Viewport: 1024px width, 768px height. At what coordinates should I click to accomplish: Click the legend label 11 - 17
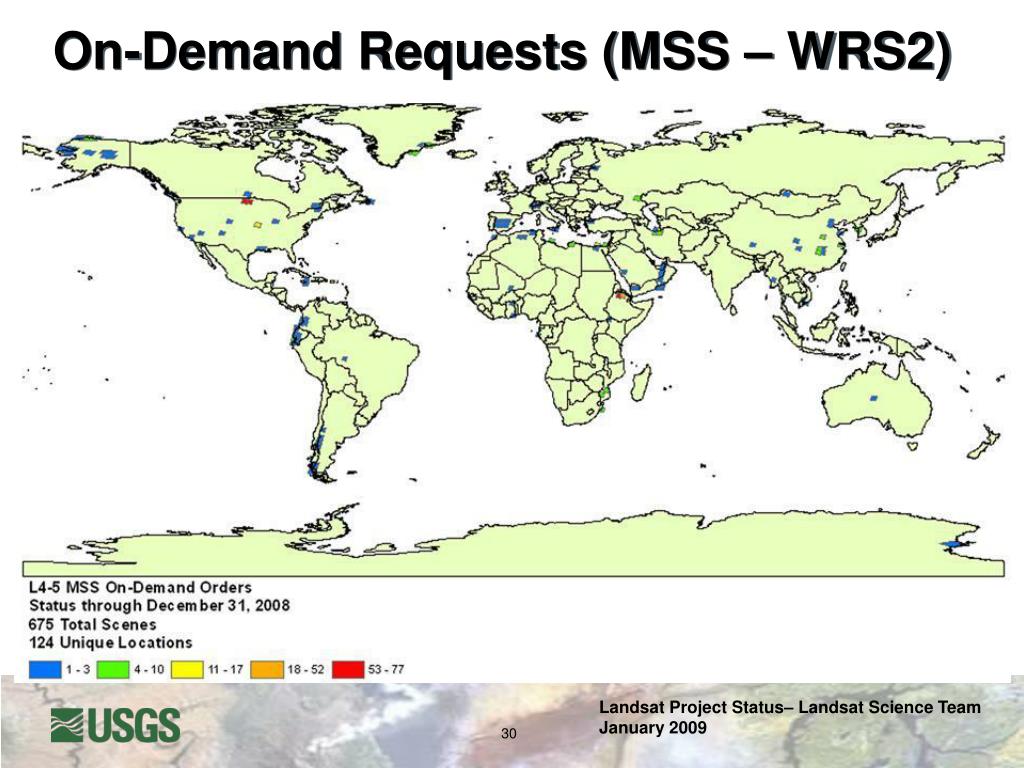point(225,669)
